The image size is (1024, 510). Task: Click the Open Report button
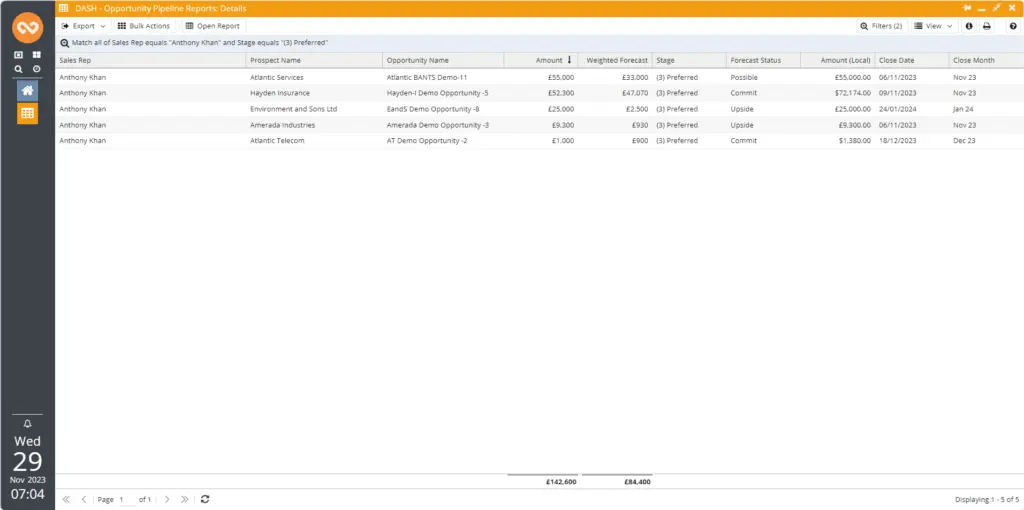click(213, 26)
